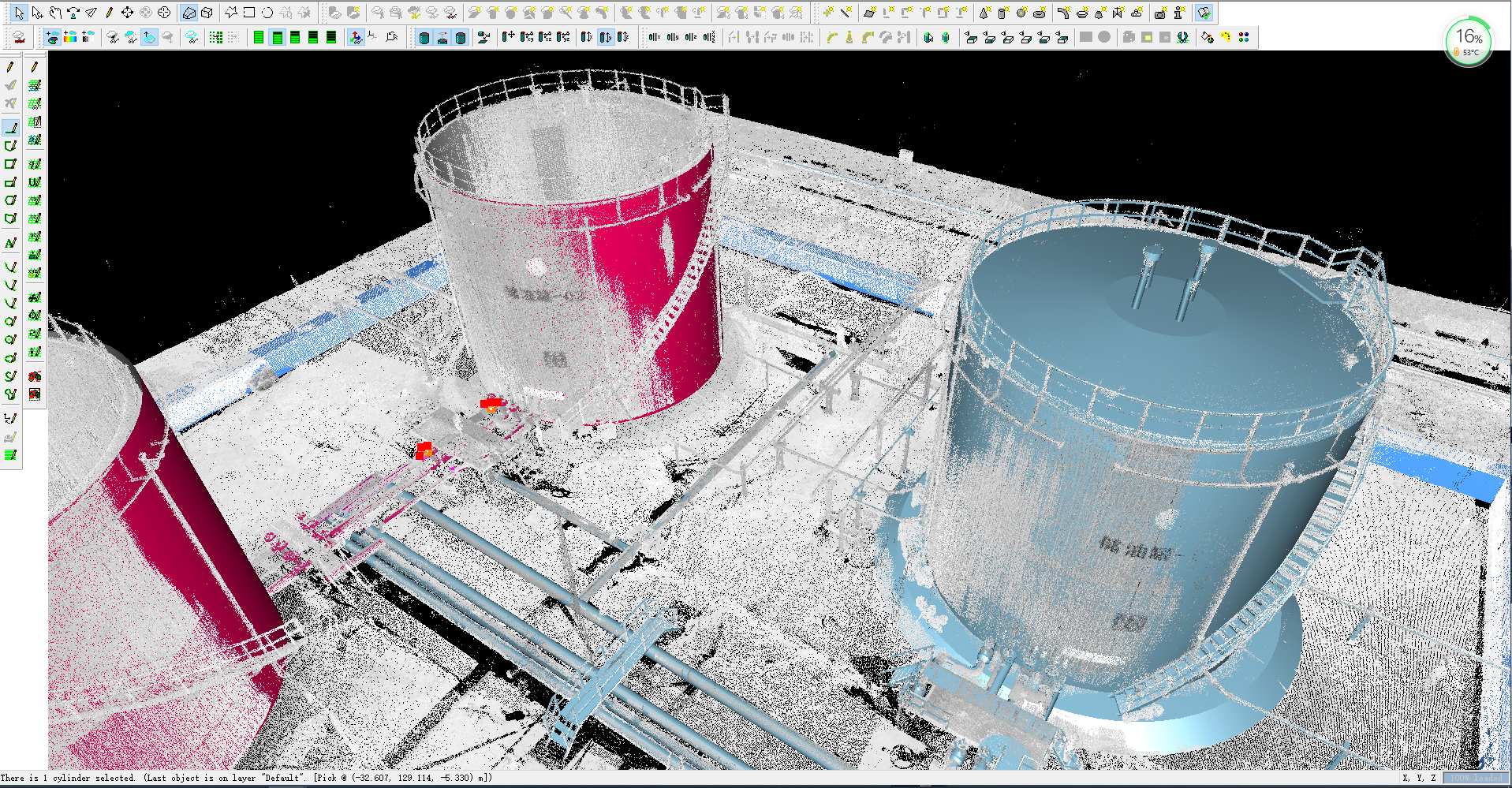Viewport: 1512px width, 788px height.
Task: Click the 16% performance monitor widget
Action: pos(1468,43)
